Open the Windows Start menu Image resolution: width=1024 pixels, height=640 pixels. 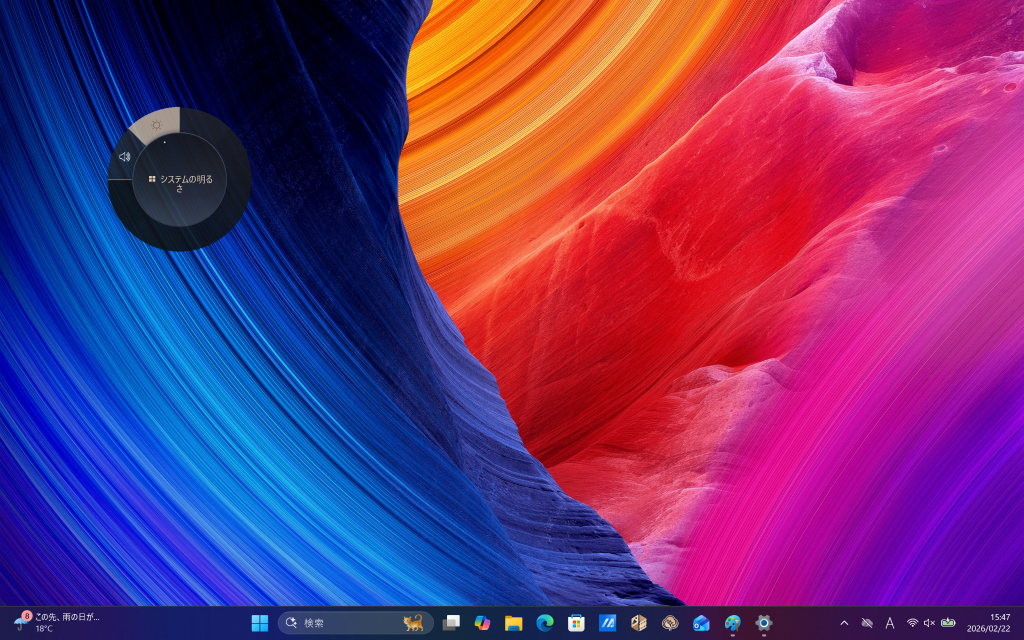pyautogui.click(x=259, y=623)
